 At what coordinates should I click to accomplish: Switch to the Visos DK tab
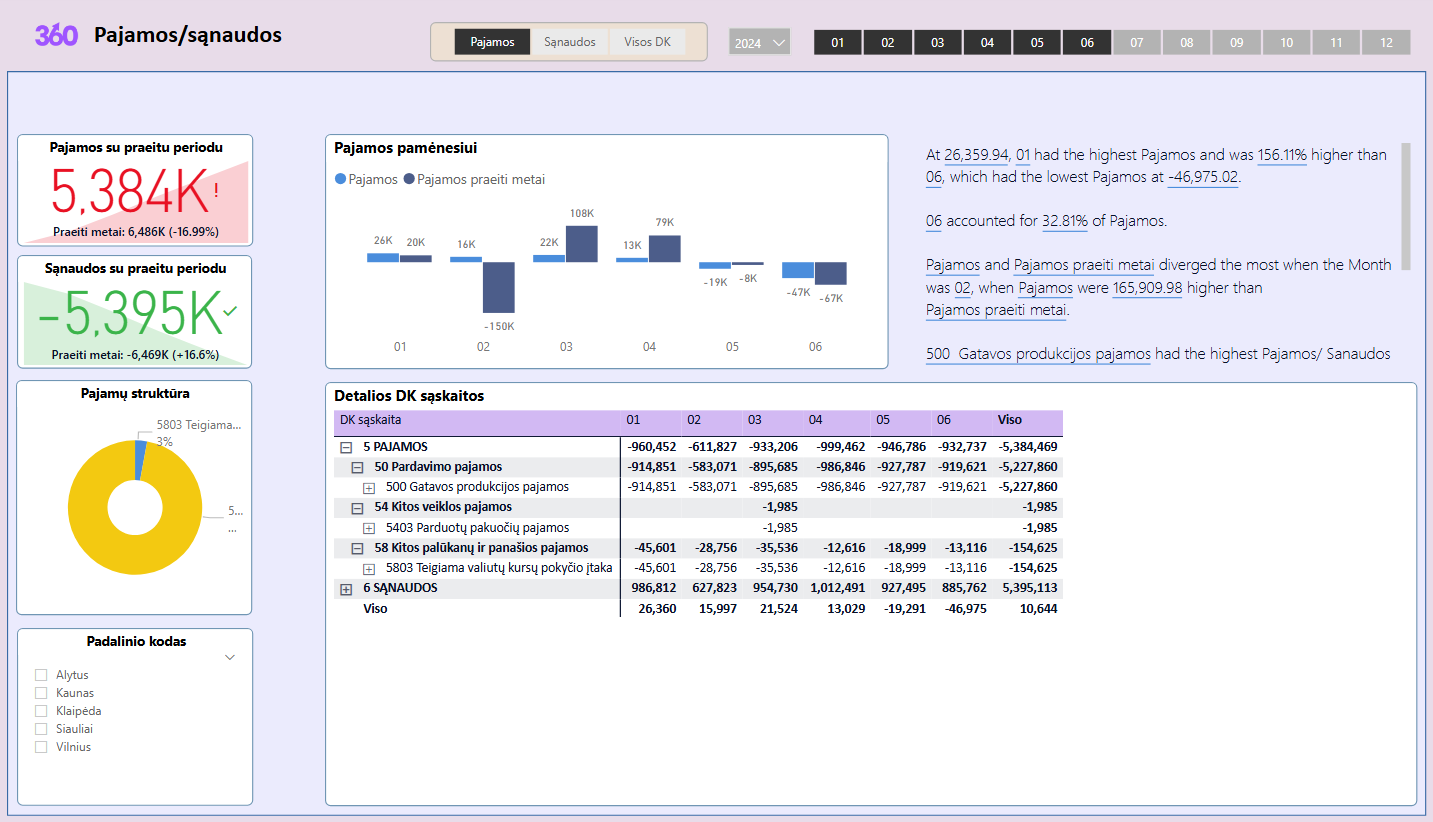[x=647, y=42]
